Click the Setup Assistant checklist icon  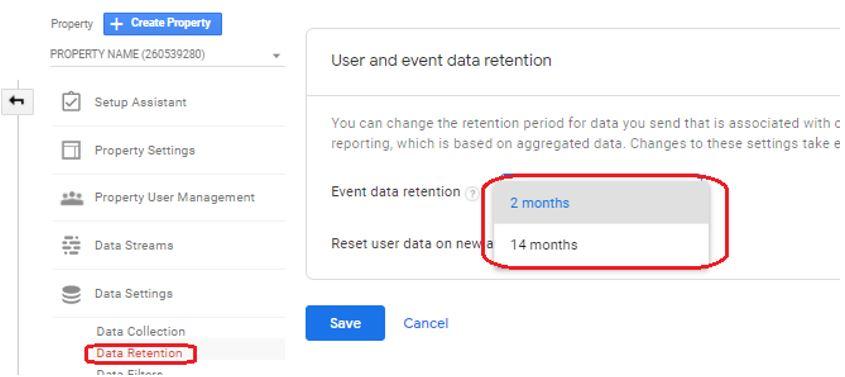(x=71, y=102)
